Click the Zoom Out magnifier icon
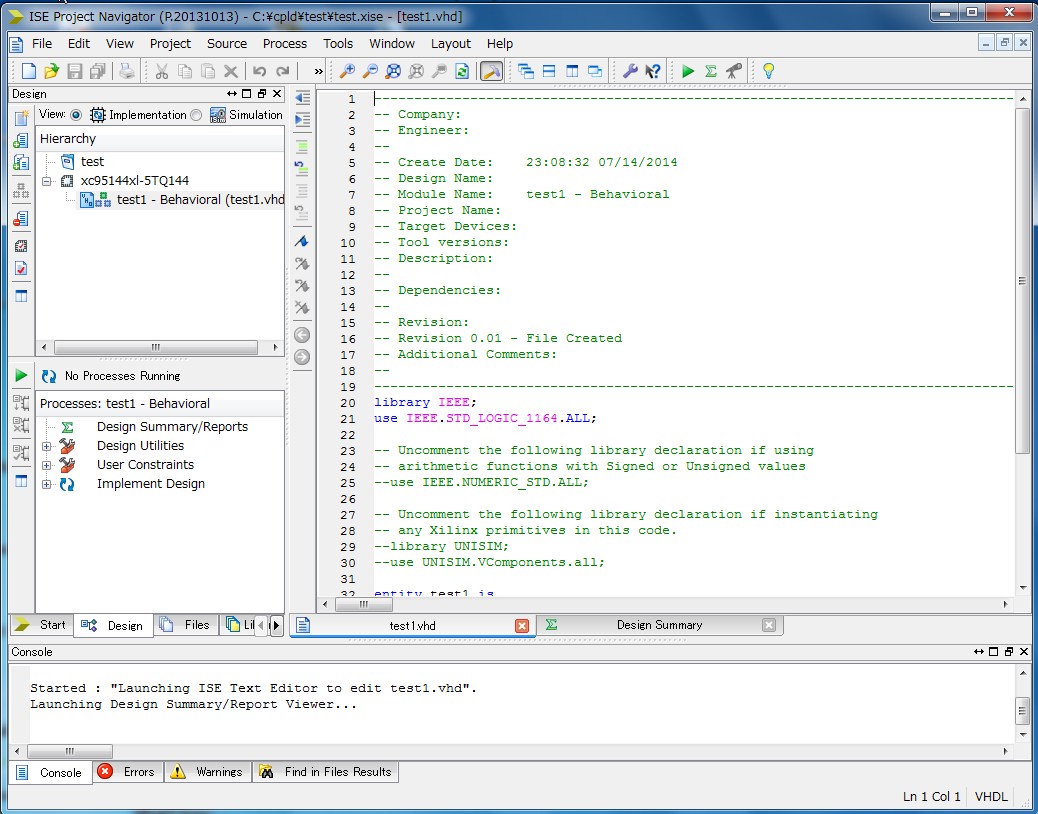Screen dimensions: 1038x814 tap(370, 71)
